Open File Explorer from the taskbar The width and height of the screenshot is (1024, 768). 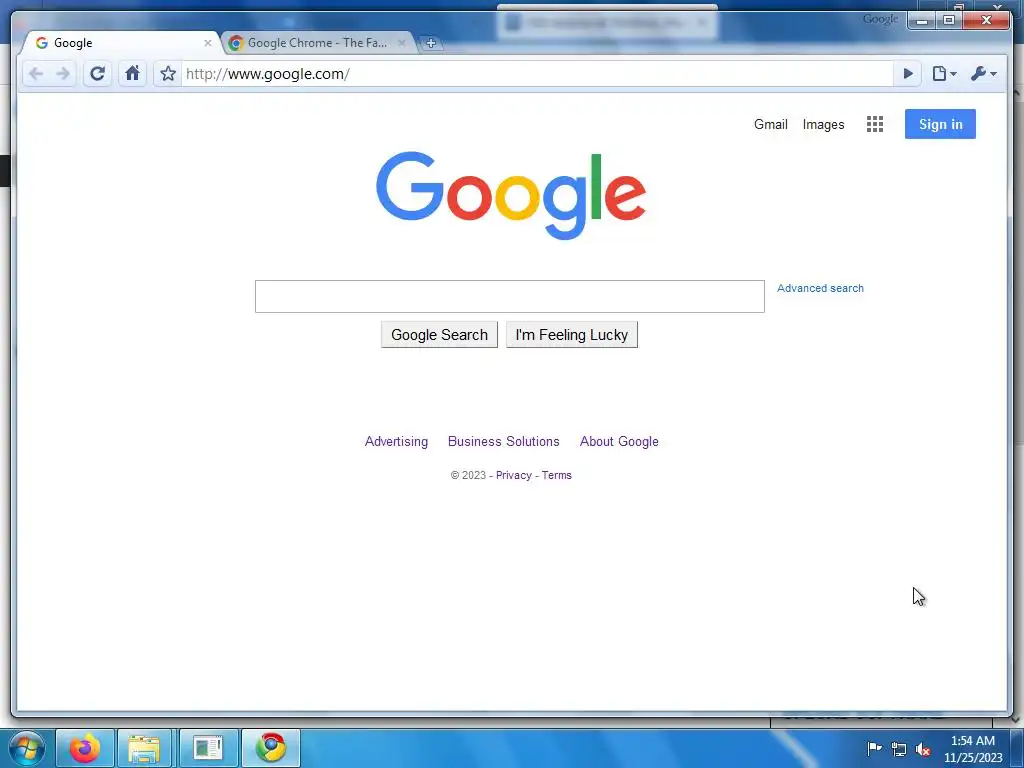point(144,748)
